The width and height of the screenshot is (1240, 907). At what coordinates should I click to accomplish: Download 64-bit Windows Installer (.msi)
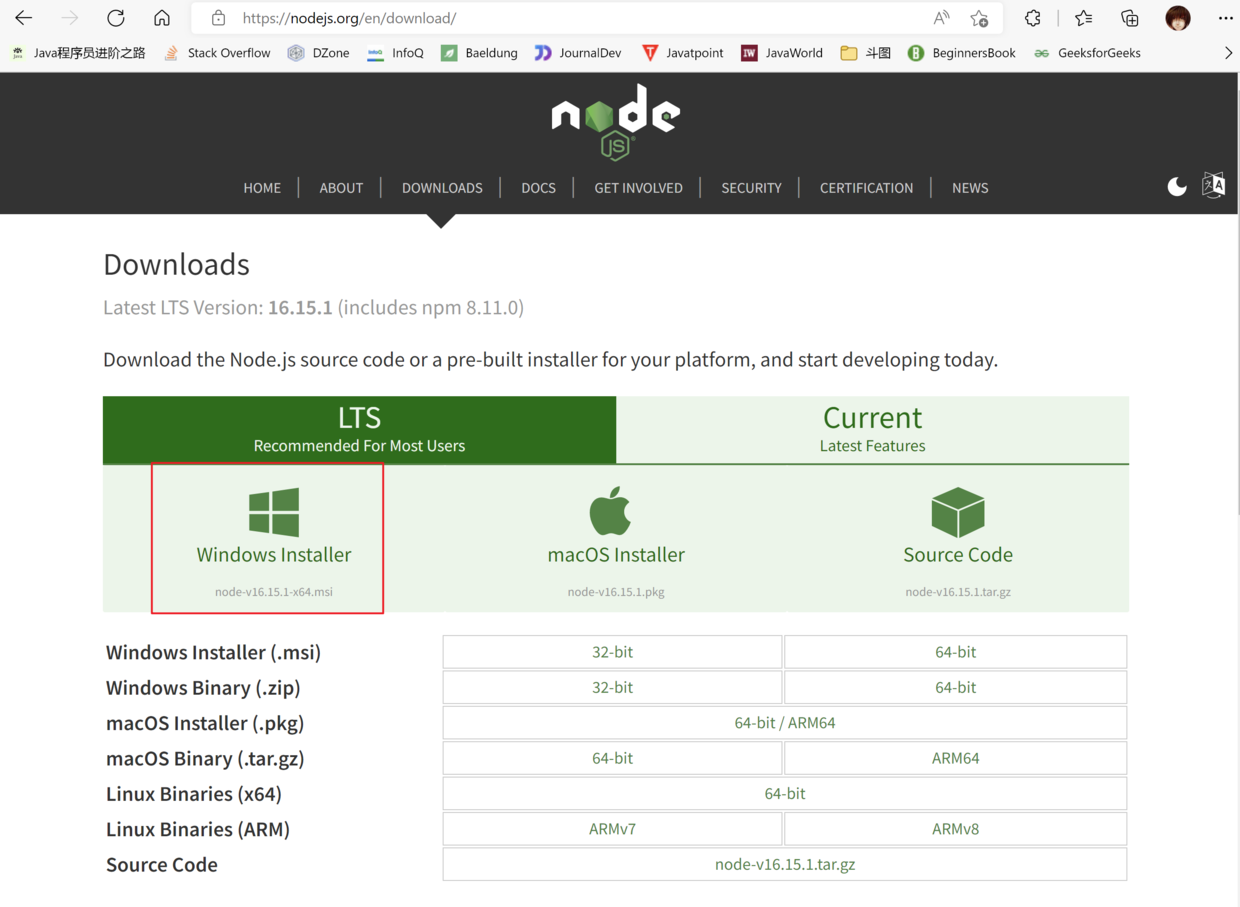tap(955, 652)
